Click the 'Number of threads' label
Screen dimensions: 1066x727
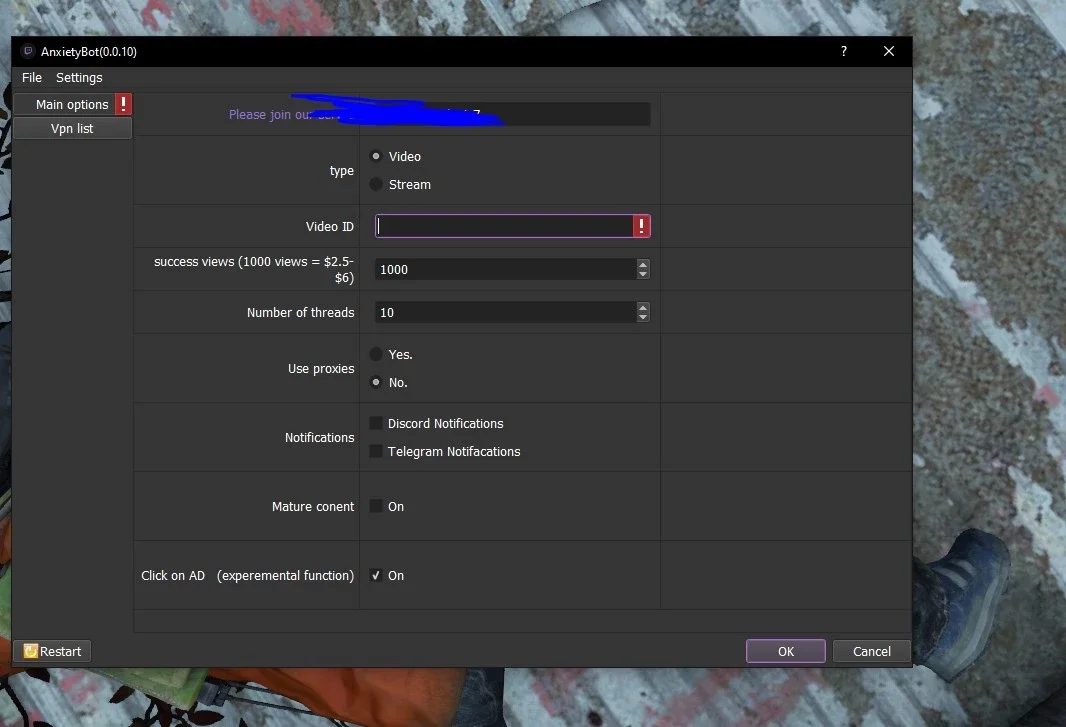click(x=300, y=312)
